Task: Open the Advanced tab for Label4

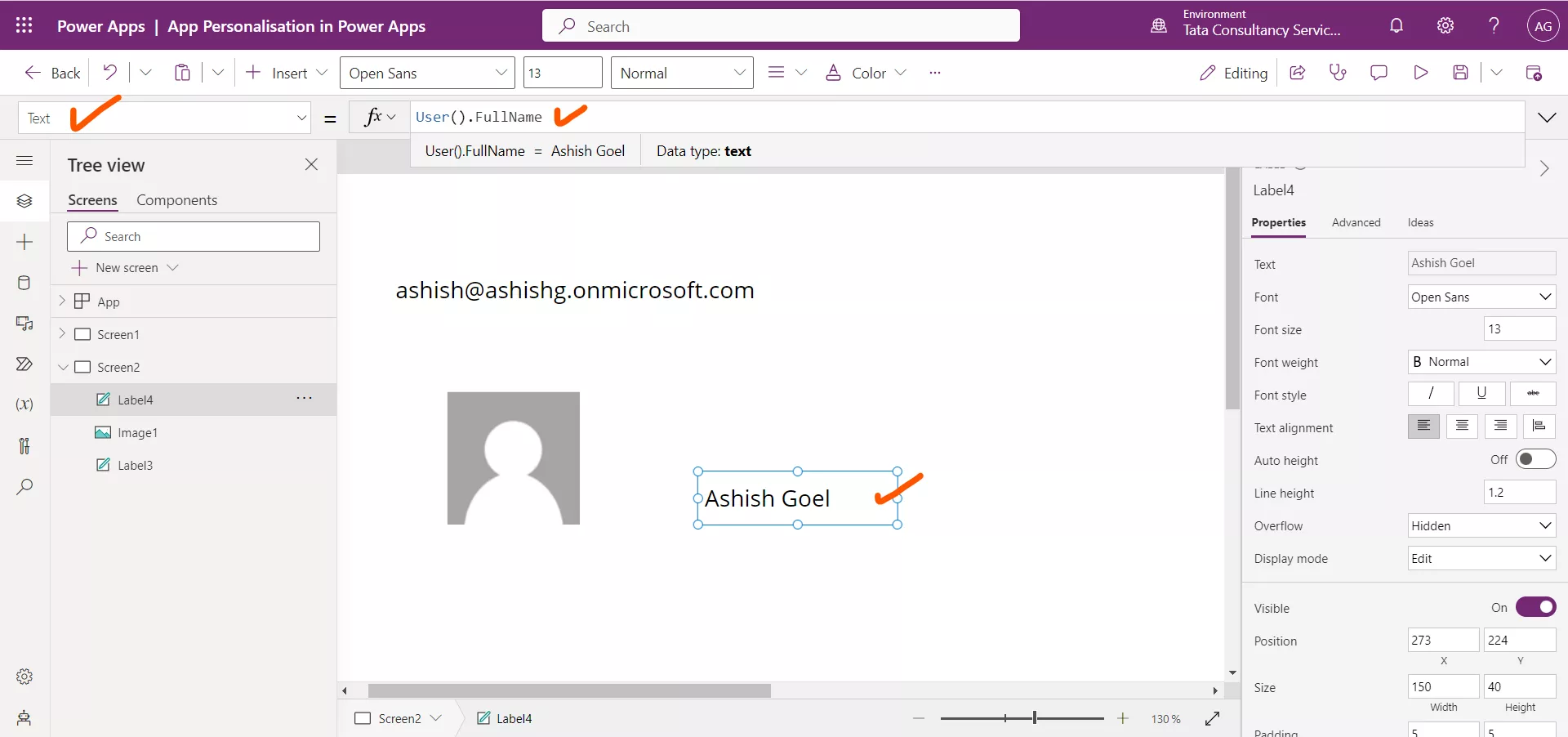Action: (x=1356, y=222)
